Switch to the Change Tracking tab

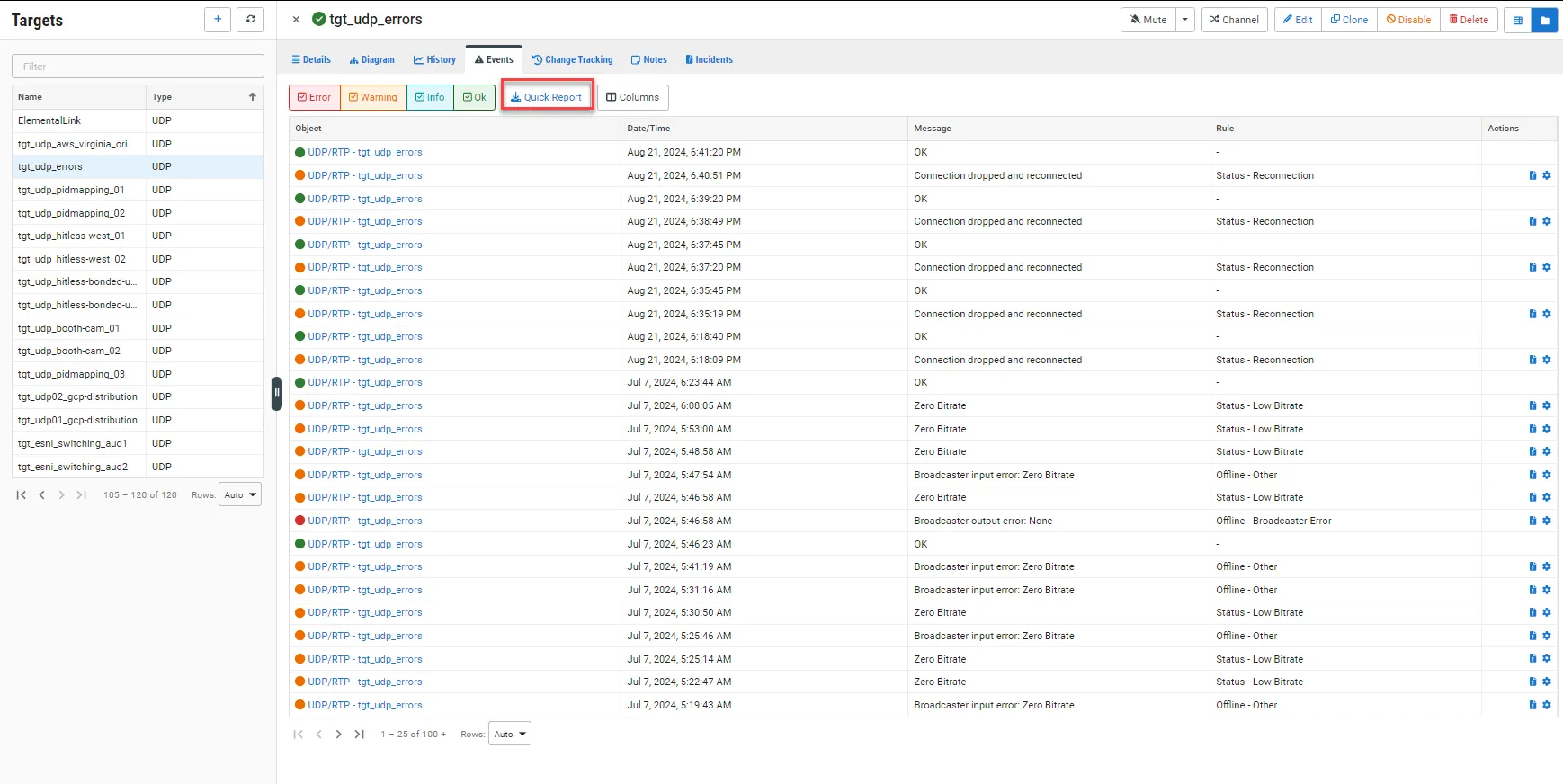coord(573,60)
